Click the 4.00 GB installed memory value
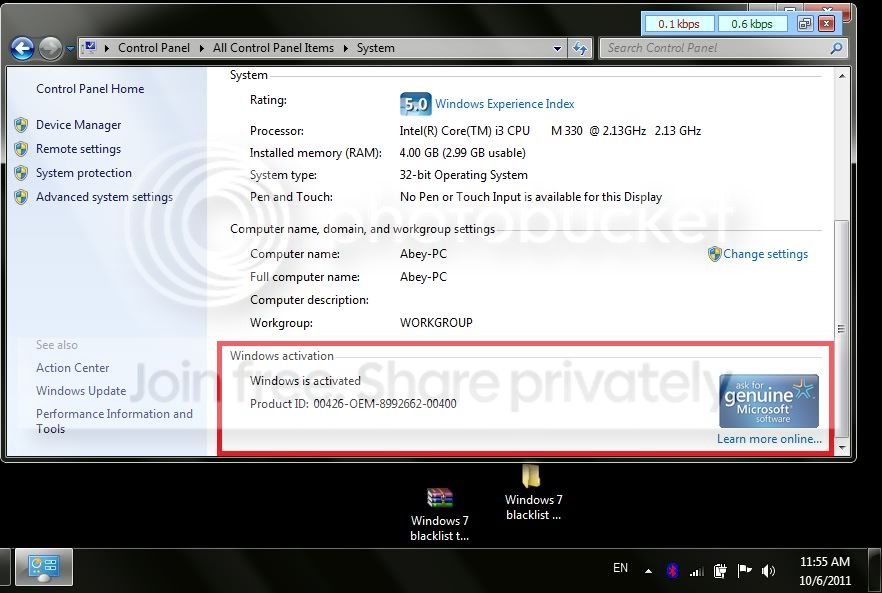 (462, 153)
